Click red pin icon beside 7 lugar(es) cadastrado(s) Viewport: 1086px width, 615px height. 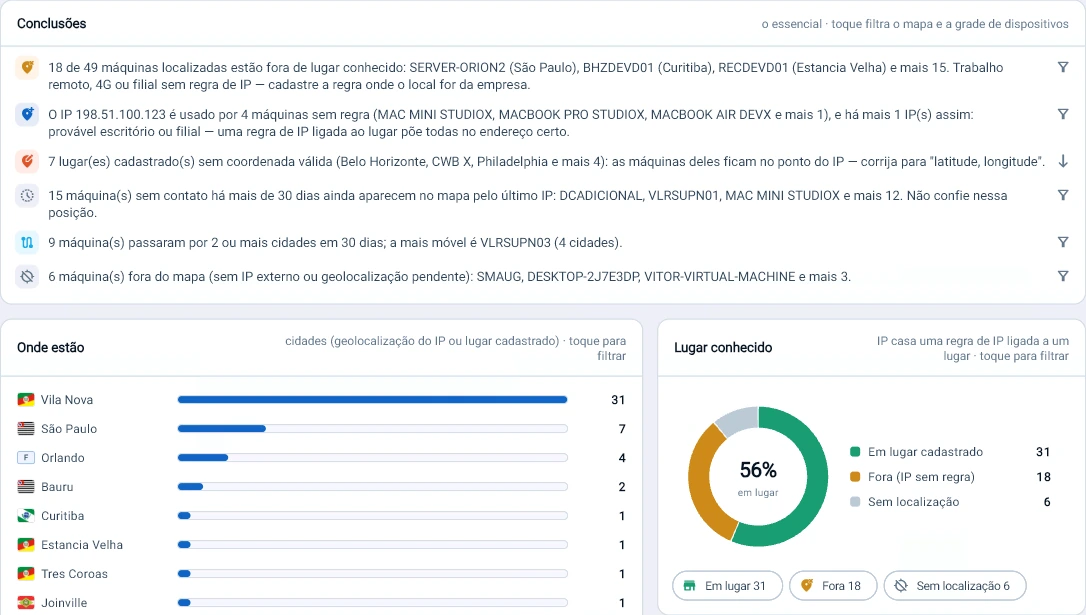tap(27, 162)
